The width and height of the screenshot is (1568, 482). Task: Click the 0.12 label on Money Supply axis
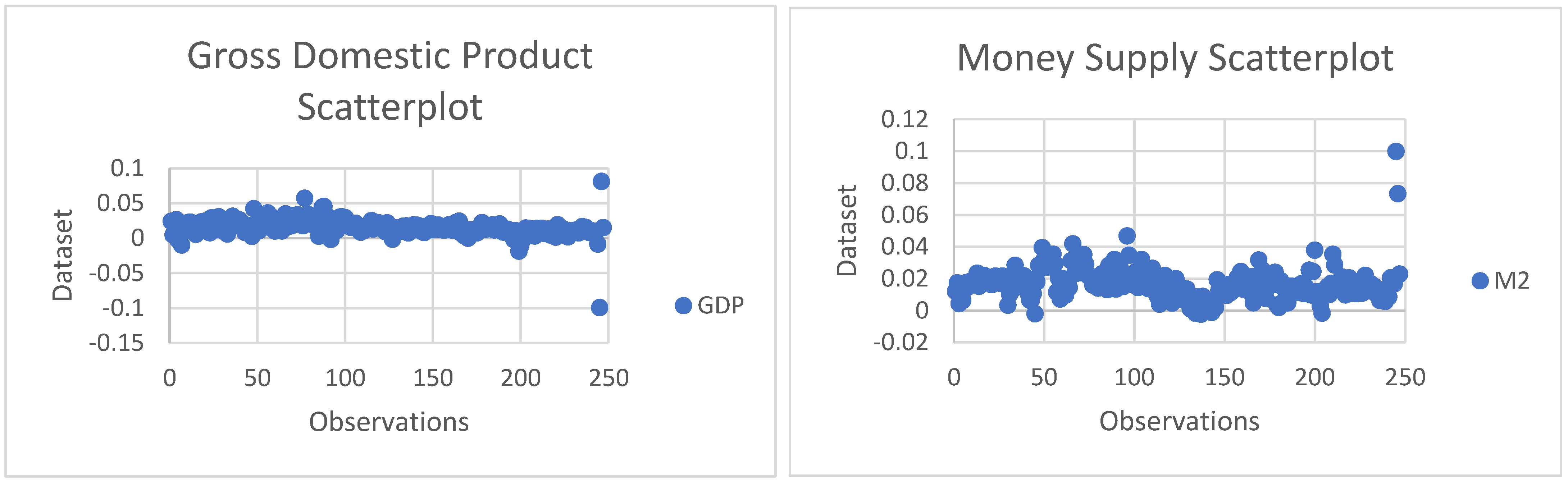click(904, 119)
